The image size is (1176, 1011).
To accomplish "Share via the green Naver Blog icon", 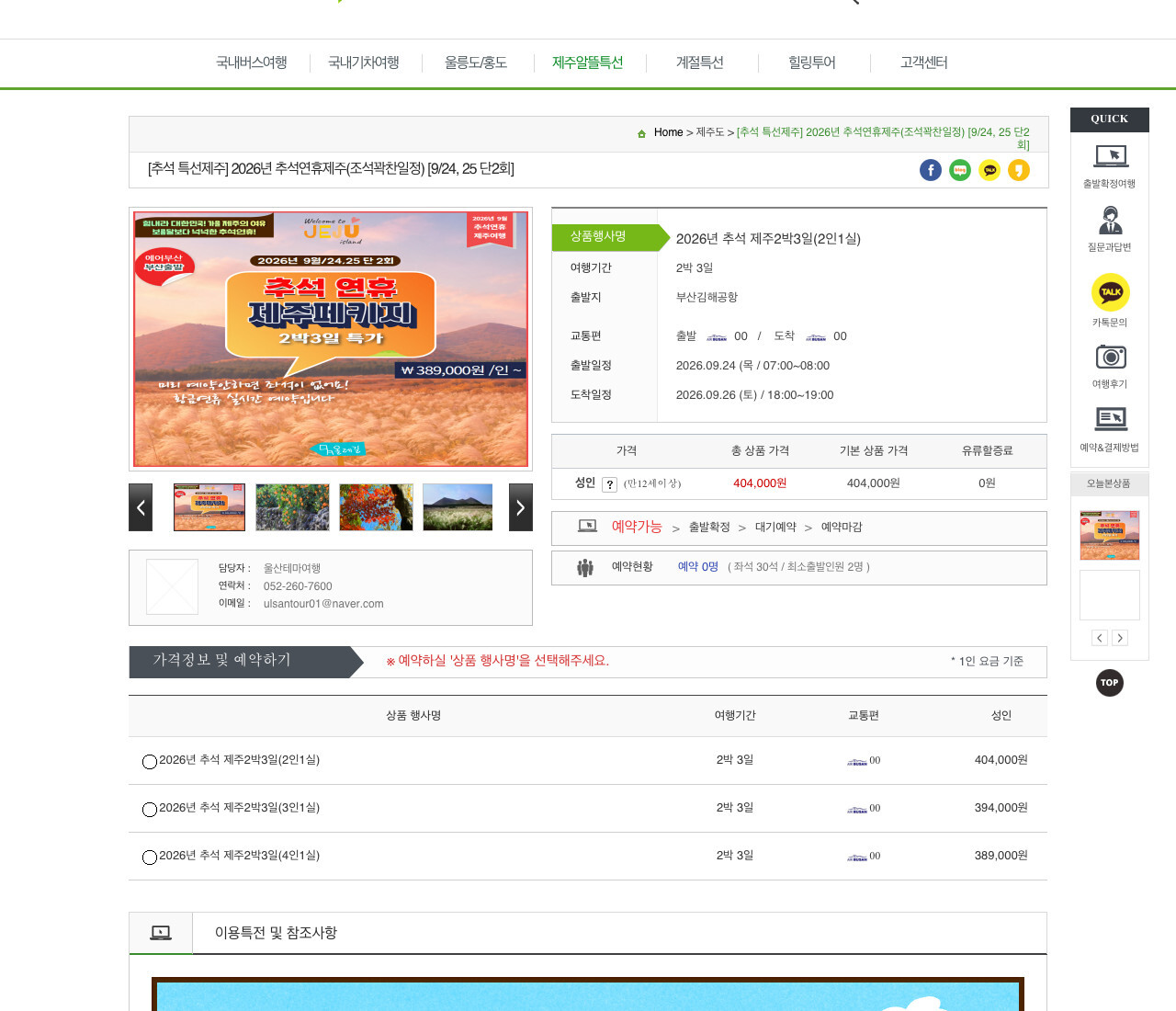I will (960, 170).
